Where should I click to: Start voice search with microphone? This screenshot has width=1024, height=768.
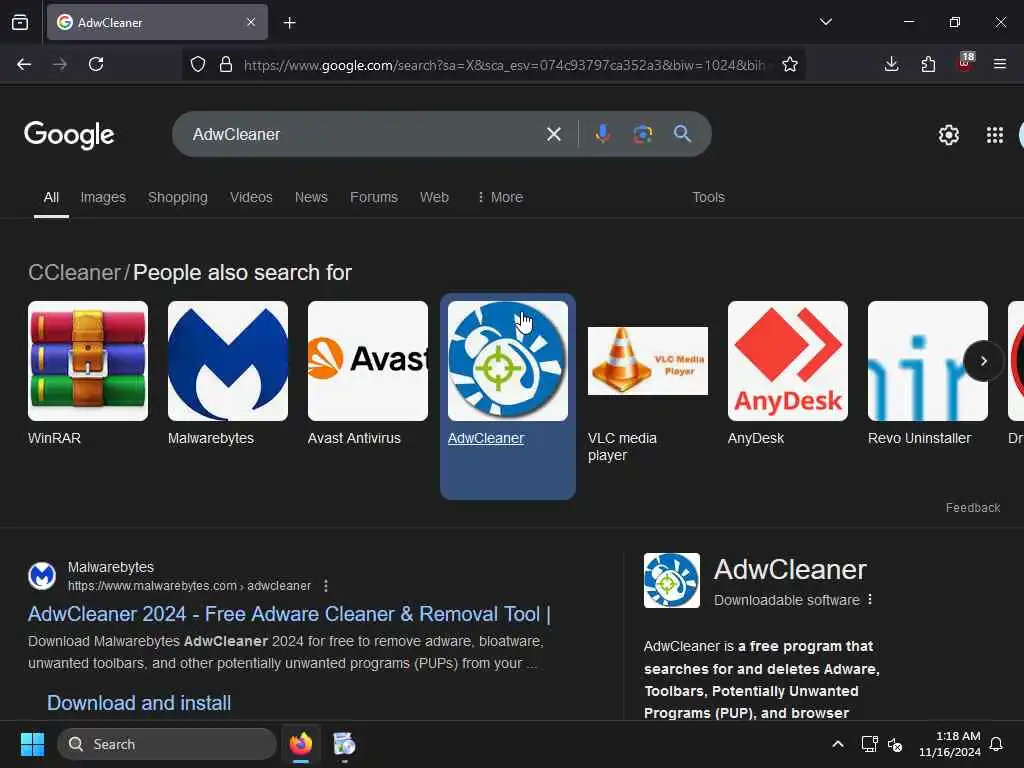(x=603, y=134)
